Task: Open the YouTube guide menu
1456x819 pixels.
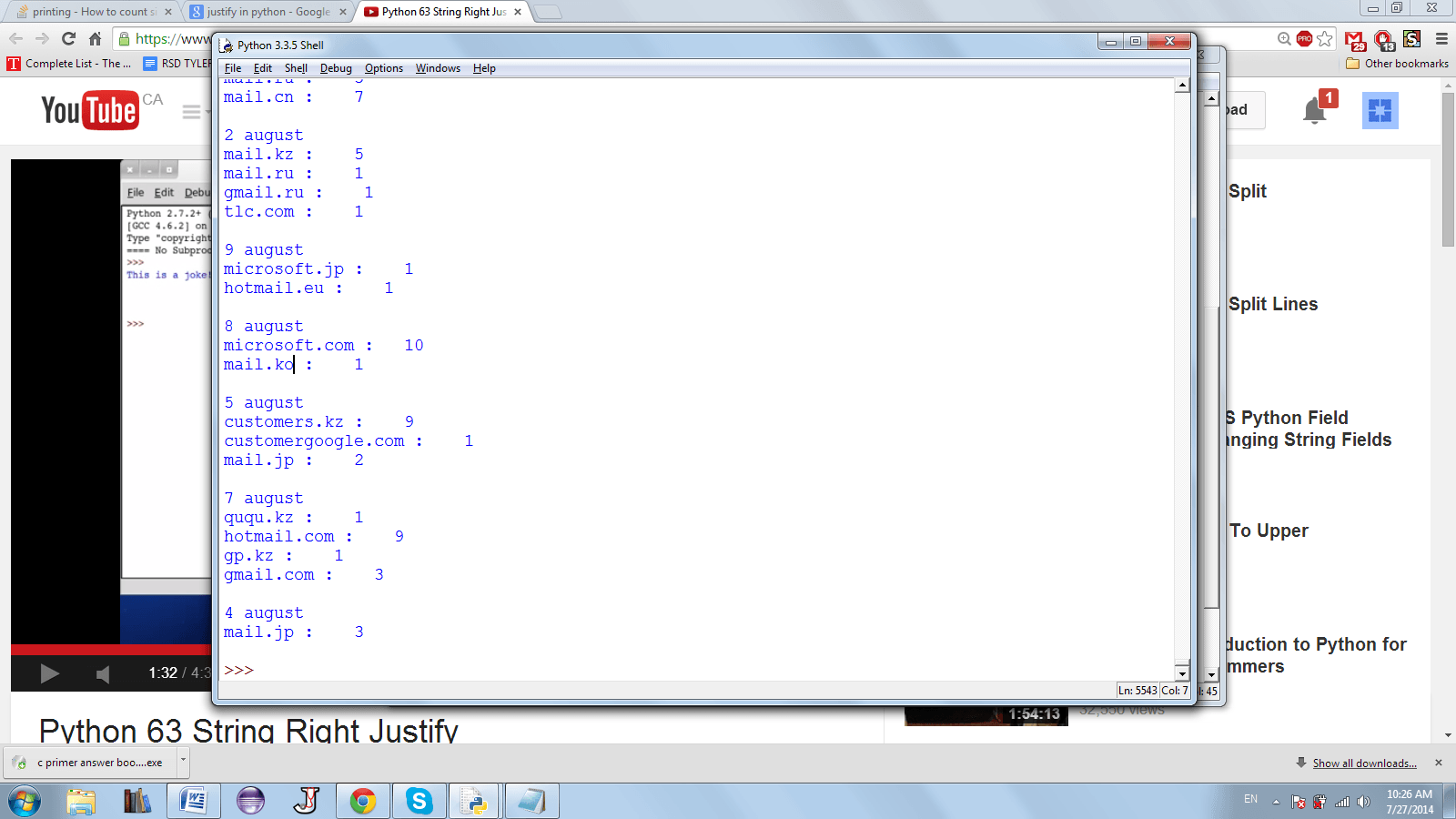Action: [191, 111]
